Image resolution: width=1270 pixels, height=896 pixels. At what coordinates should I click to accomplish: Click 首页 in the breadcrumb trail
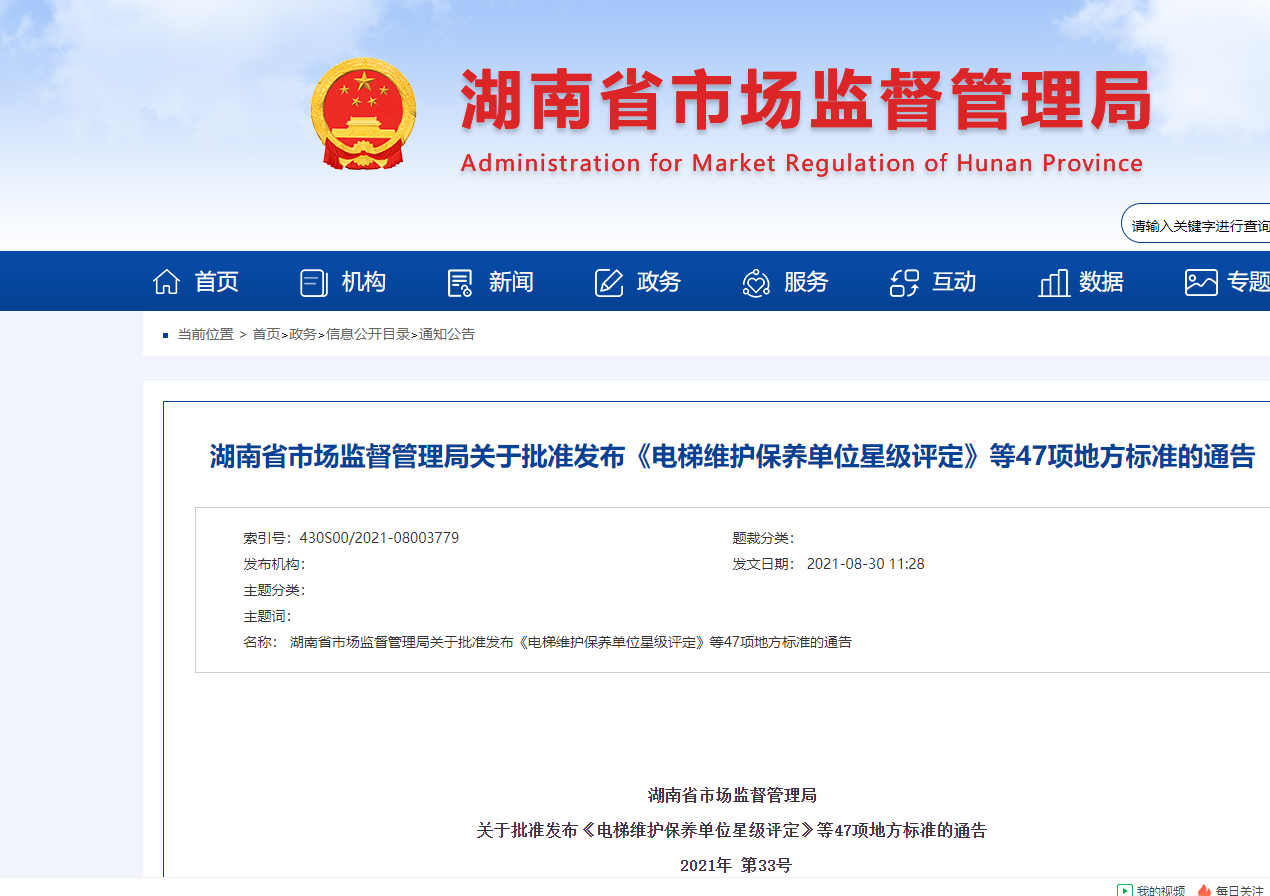[266, 335]
